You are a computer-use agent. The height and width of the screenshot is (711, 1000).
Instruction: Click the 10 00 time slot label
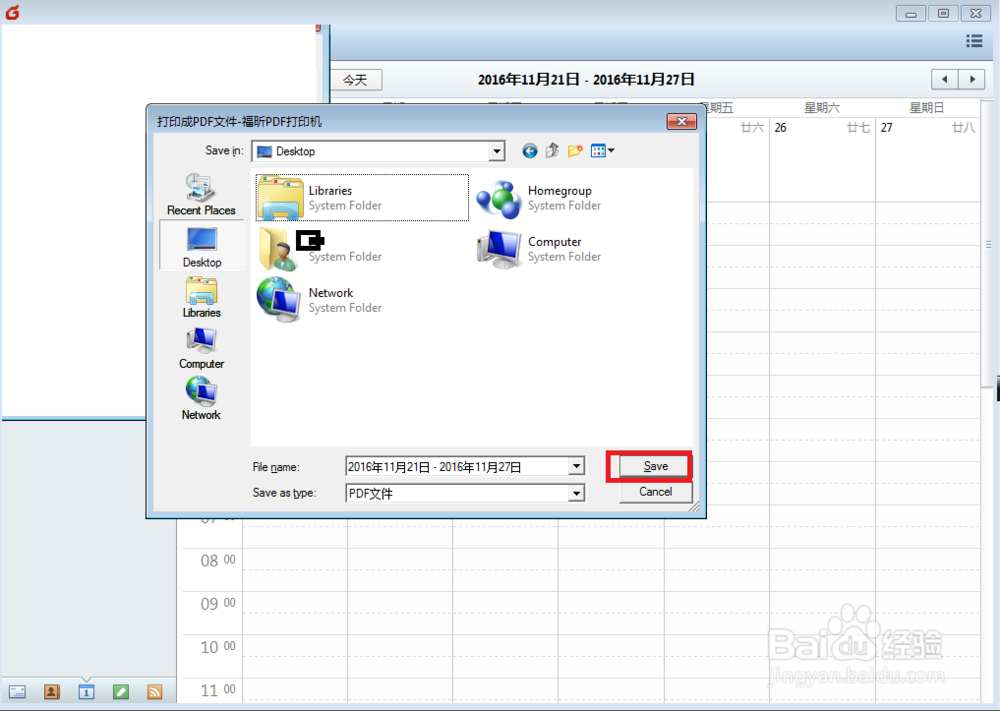pyautogui.click(x=217, y=647)
